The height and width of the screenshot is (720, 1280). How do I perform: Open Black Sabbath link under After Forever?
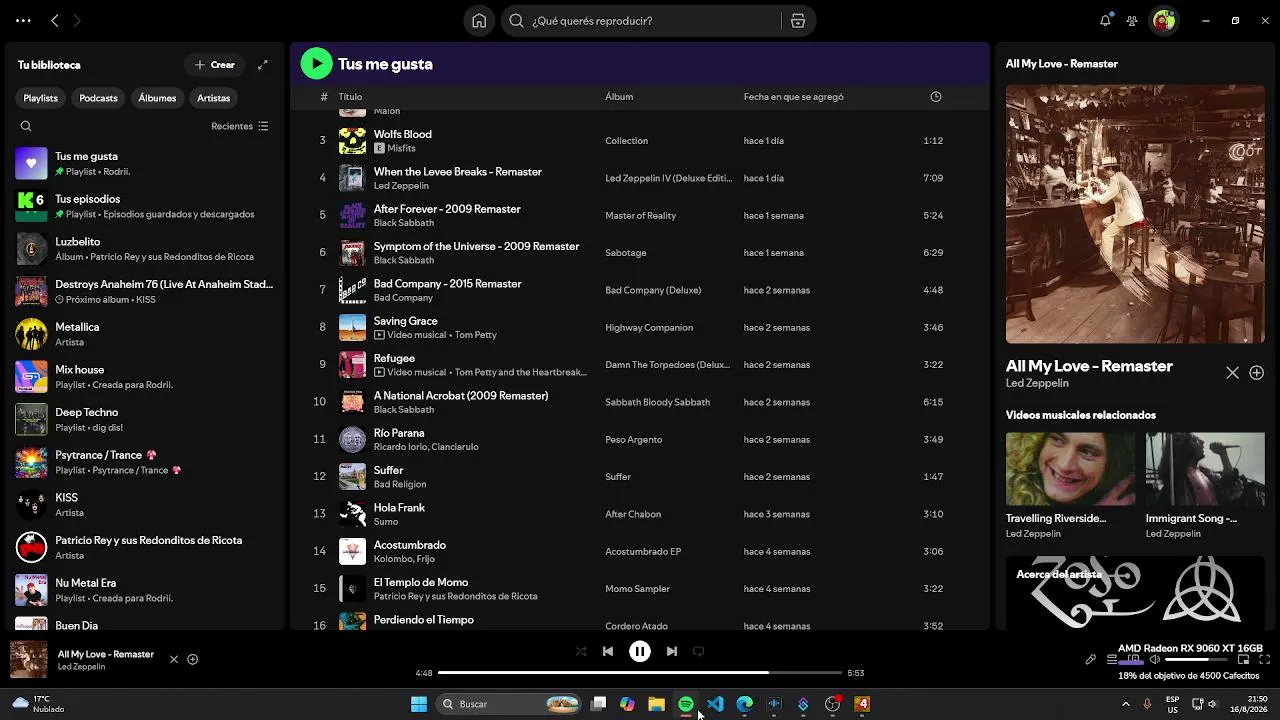tap(404, 223)
